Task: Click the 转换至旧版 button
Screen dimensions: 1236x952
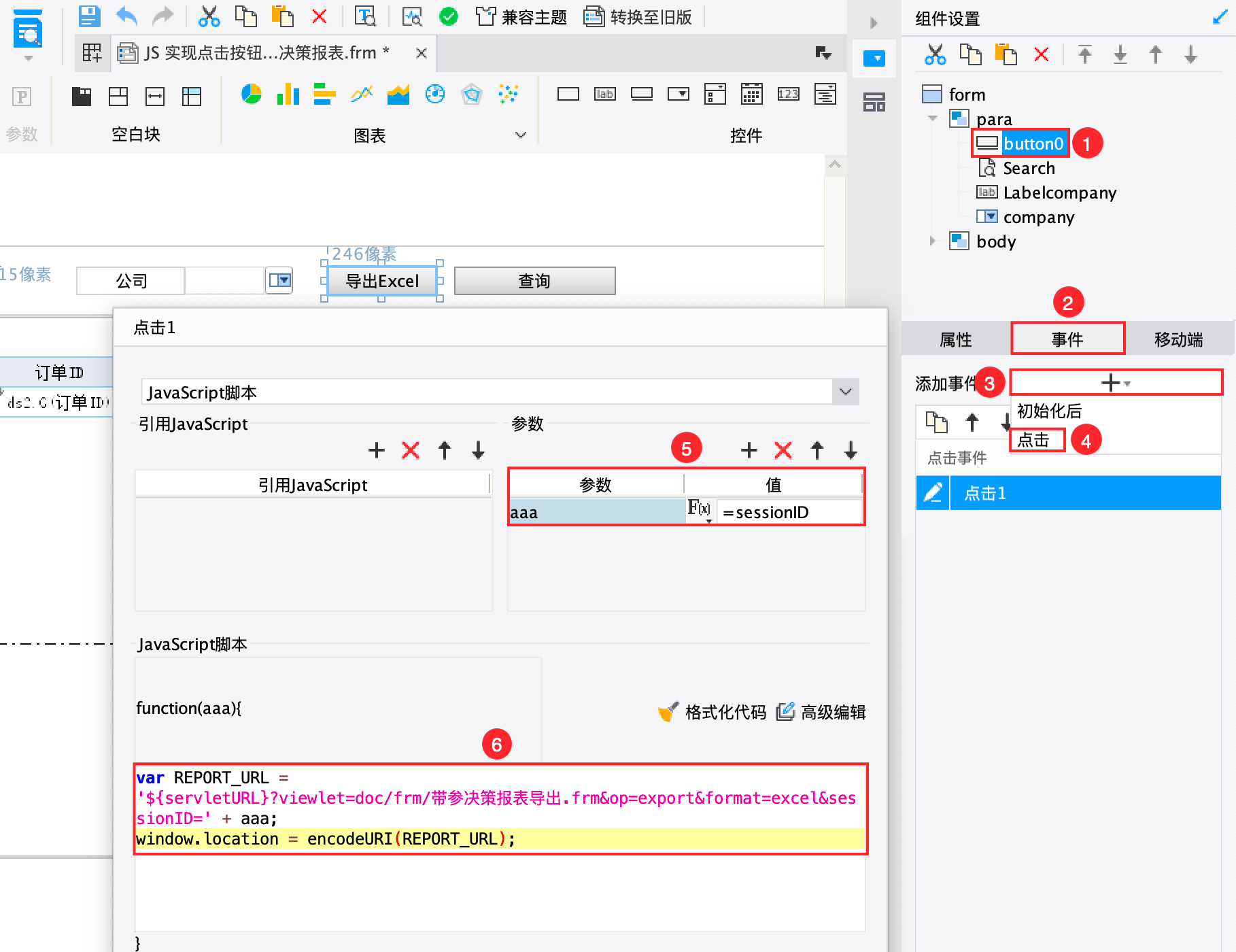Action: tap(638, 17)
